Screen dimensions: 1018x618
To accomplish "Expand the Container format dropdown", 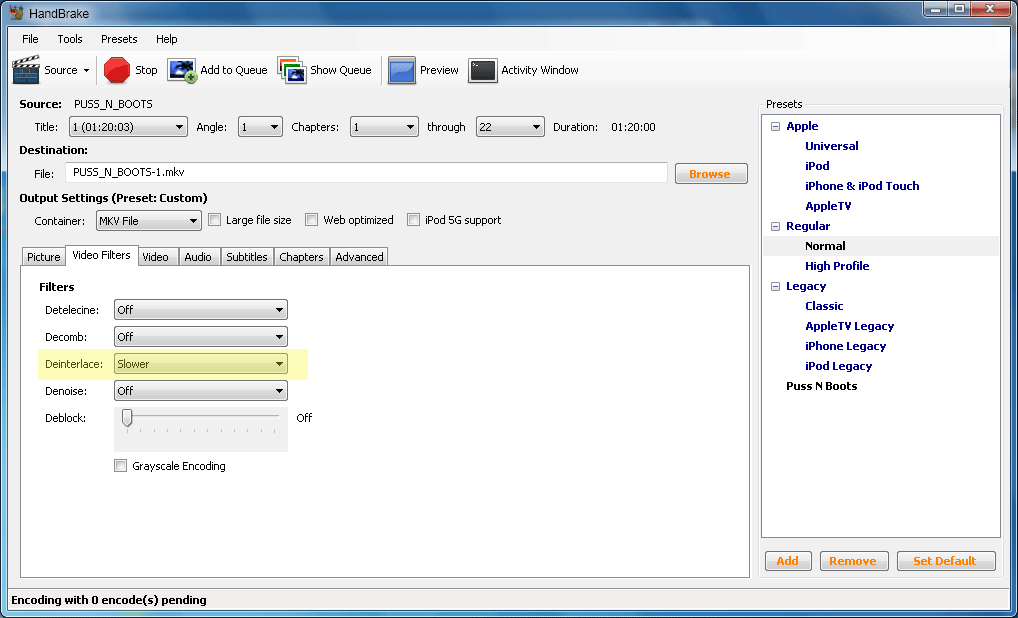I will 148,221.
